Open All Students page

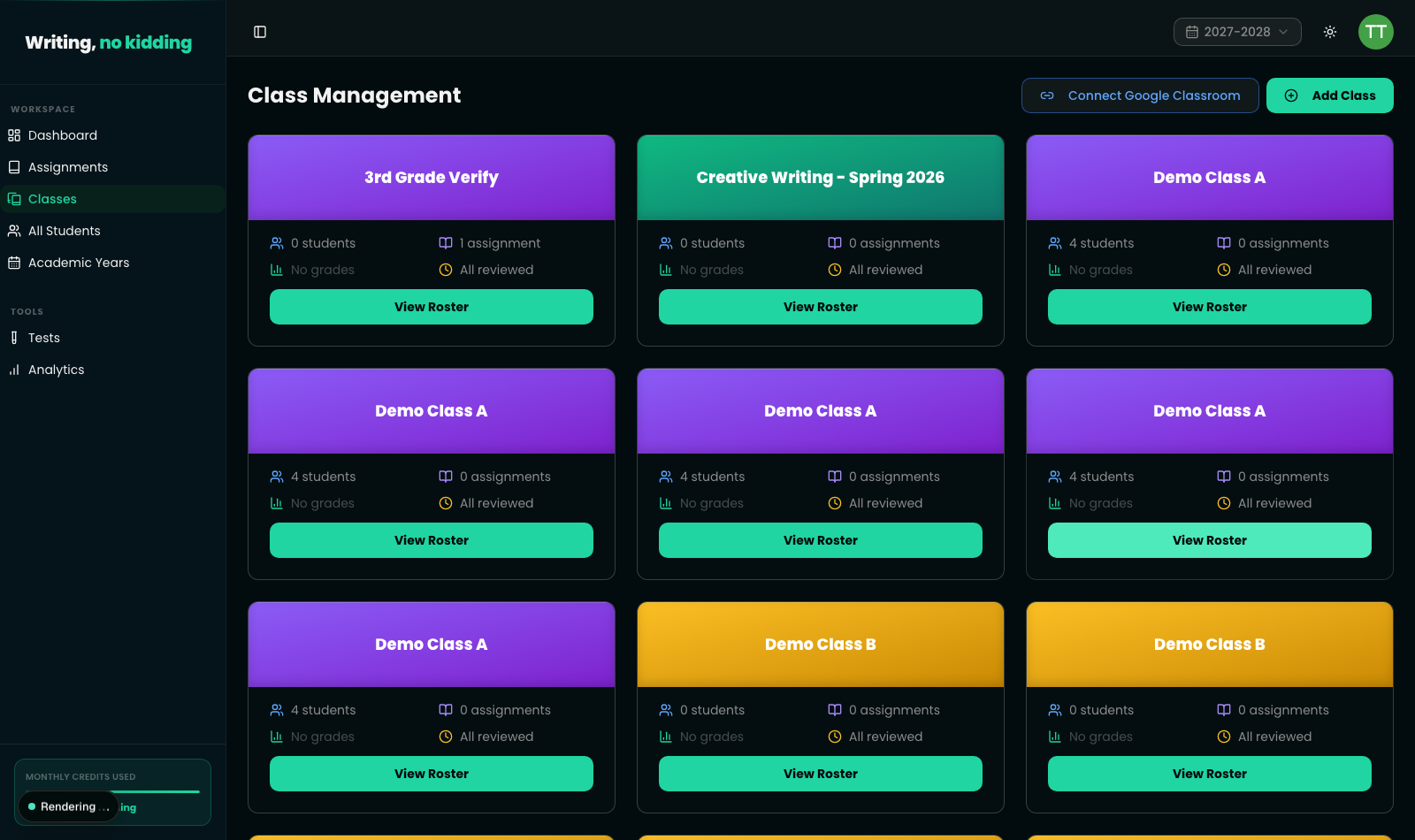click(113, 231)
